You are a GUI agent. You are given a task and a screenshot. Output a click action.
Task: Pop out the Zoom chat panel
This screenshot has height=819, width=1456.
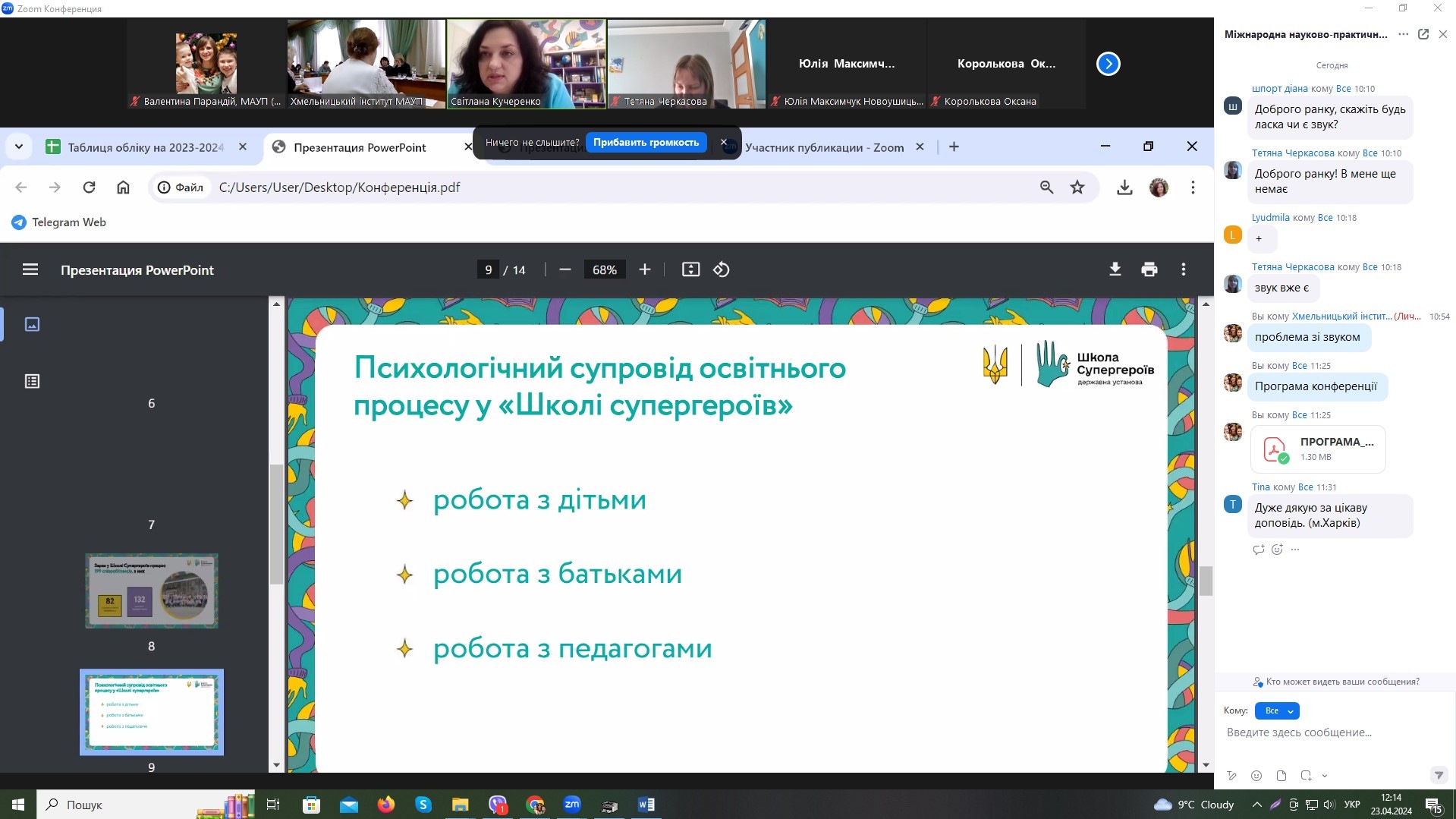click(1423, 34)
